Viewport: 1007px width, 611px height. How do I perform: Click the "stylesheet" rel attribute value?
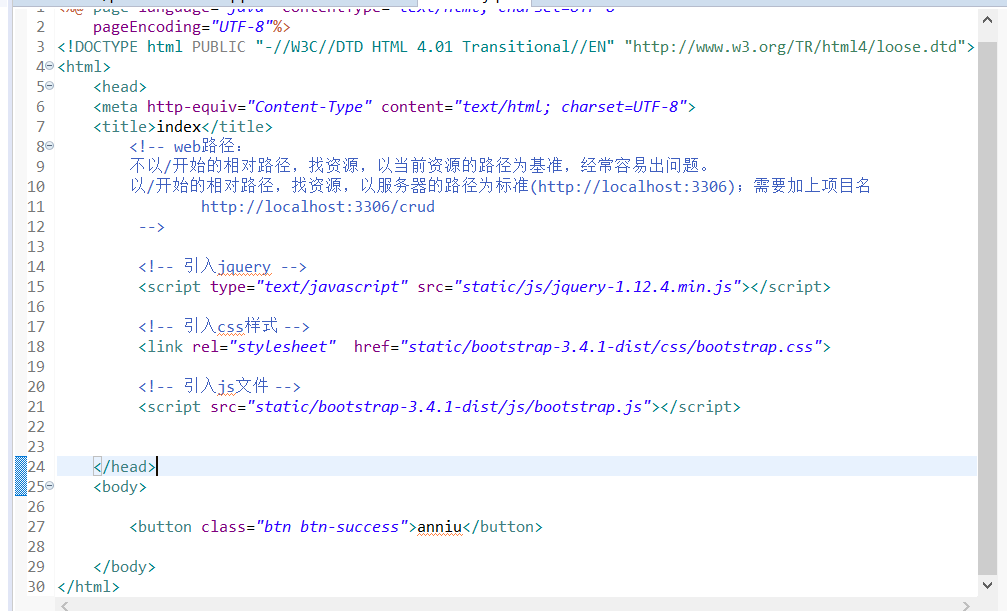(283, 347)
